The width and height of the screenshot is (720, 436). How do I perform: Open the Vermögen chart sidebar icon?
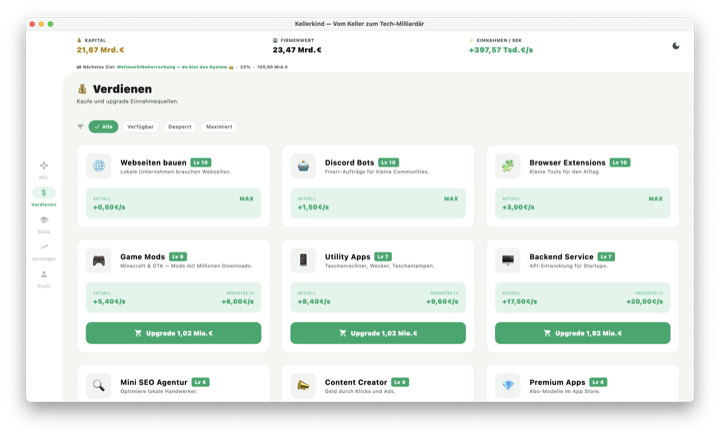pos(44,247)
